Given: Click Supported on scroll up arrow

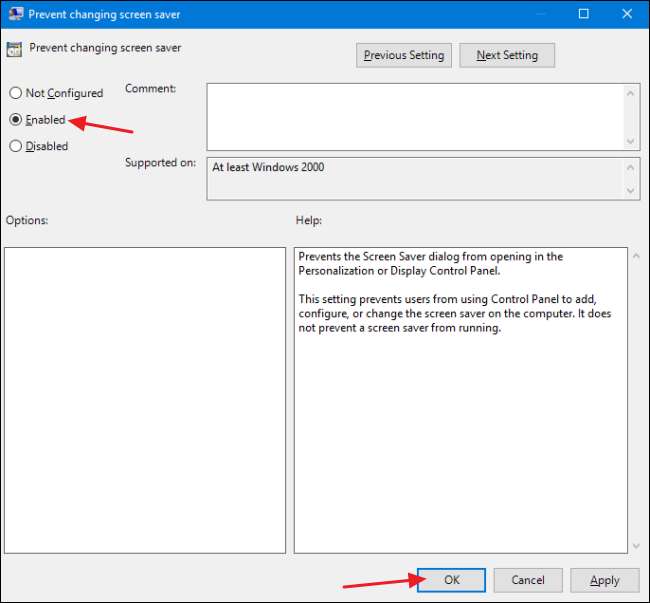Looking at the screenshot, I should [631, 167].
